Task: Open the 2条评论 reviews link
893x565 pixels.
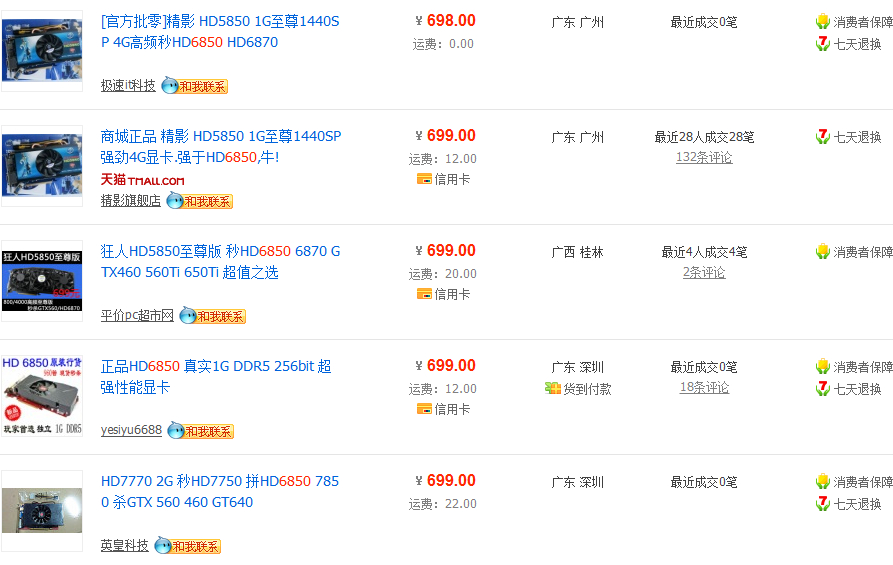Action: 704,272
